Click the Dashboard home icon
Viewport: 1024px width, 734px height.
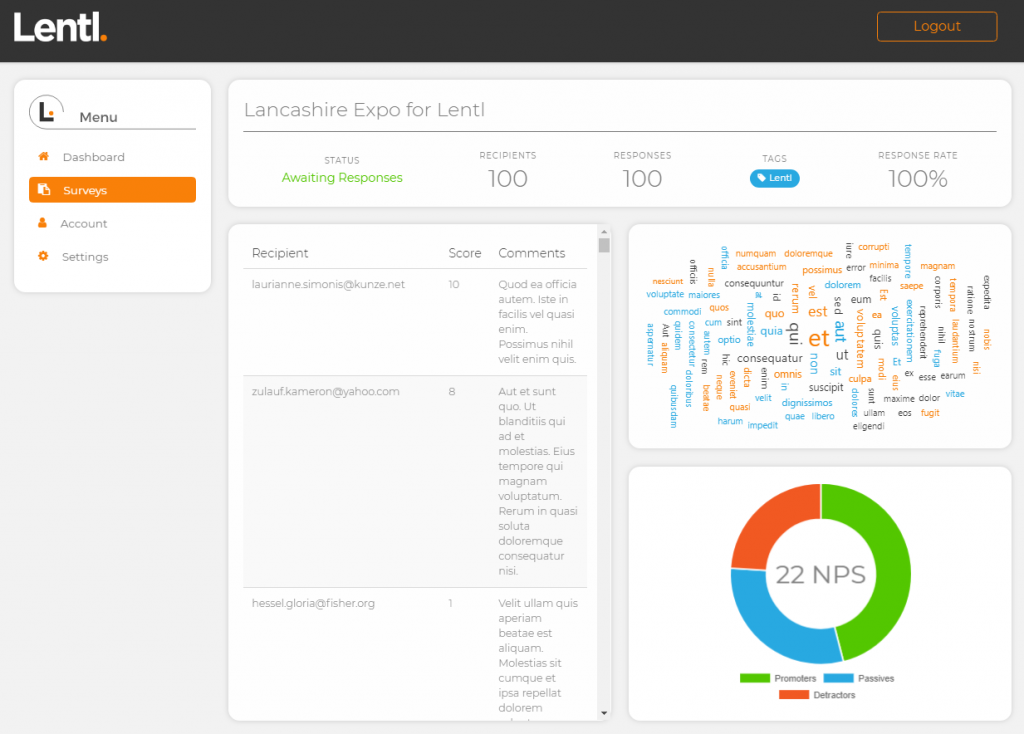[x=43, y=157]
